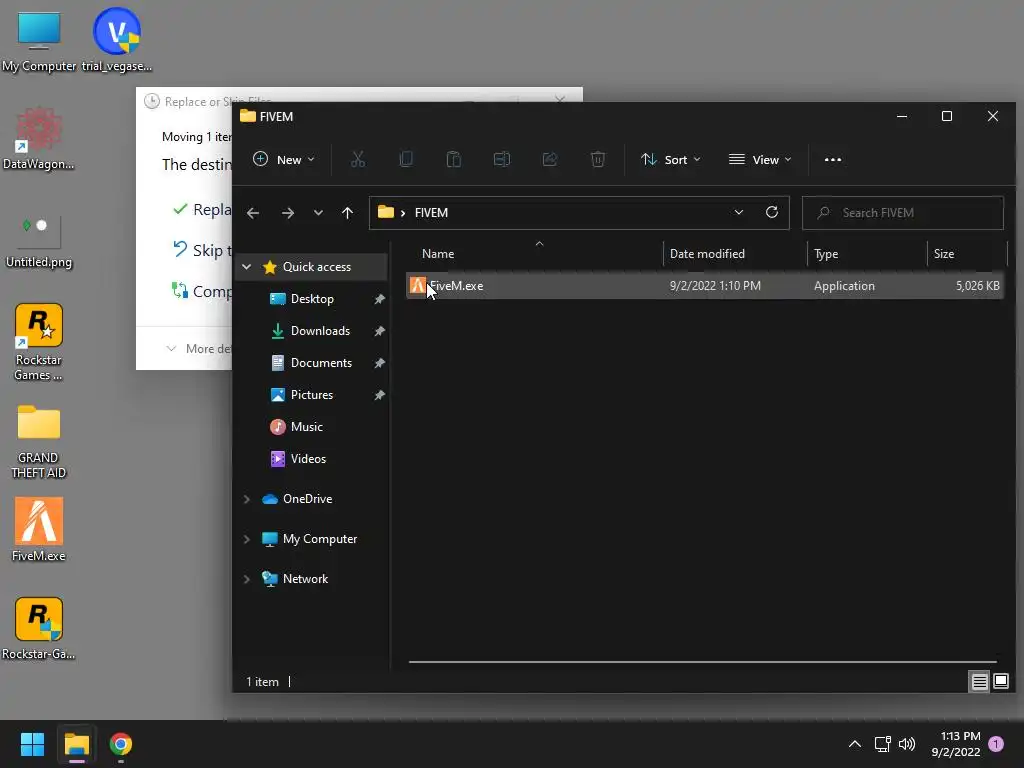Switch to details view layout icon

coord(979,682)
